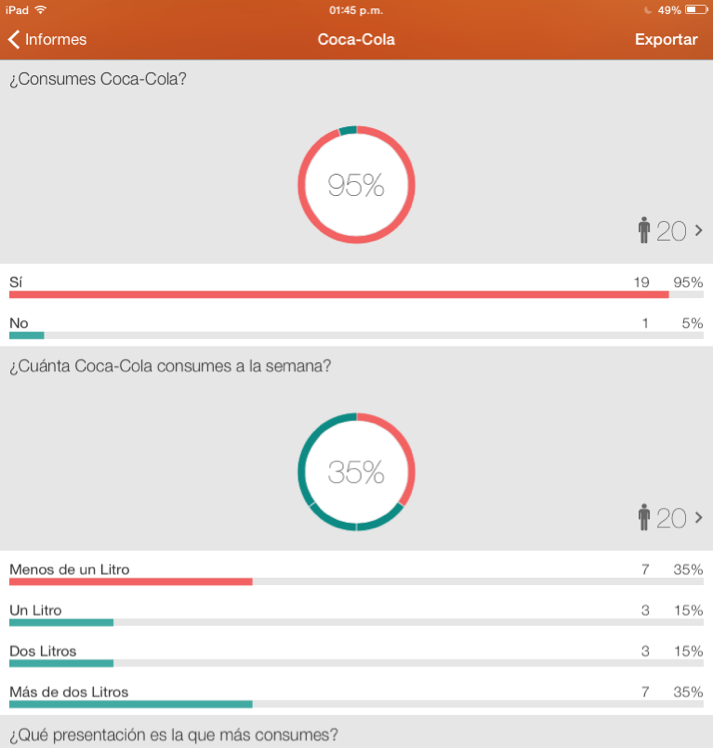721x748 pixels.
Task: Select the No answer row
Action: (x=356, y=327)
